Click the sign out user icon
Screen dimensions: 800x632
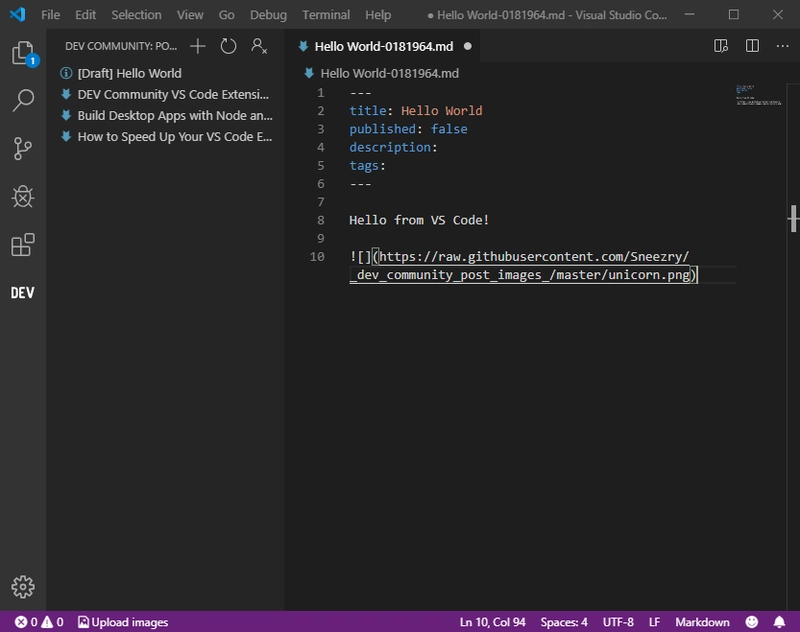(259, 46)
